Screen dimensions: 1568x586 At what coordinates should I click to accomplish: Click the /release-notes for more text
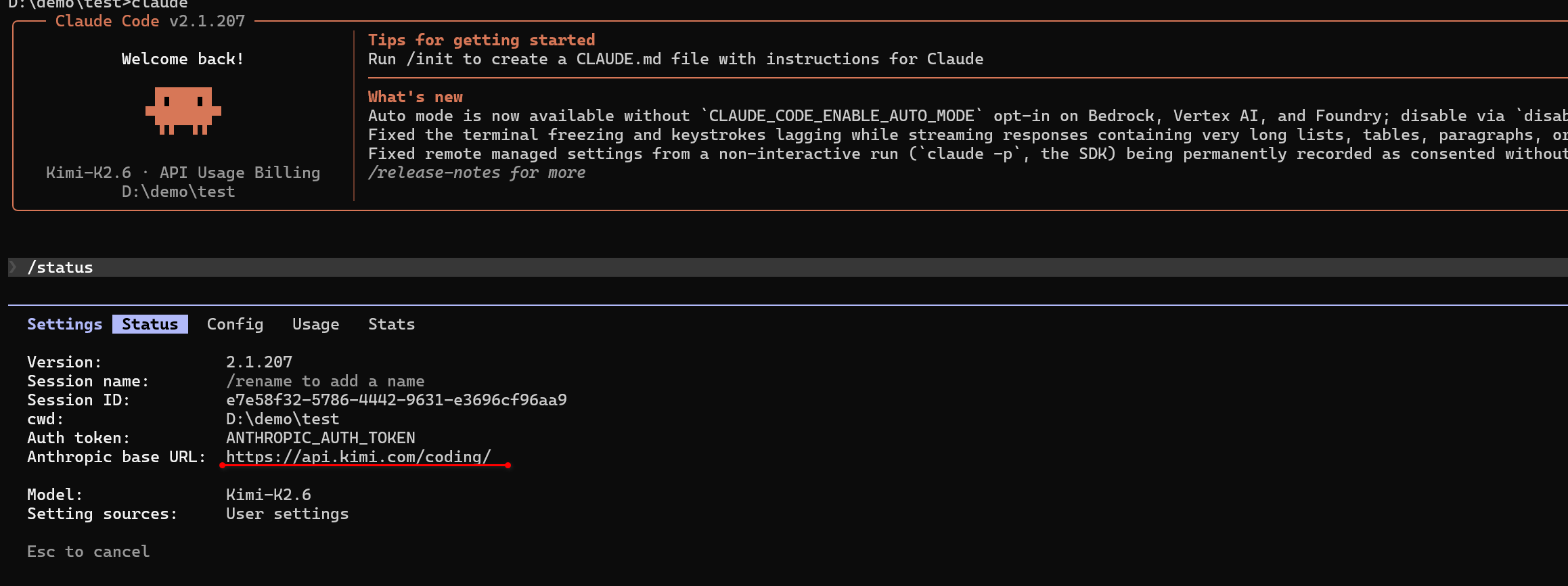[x=476, y=173]
